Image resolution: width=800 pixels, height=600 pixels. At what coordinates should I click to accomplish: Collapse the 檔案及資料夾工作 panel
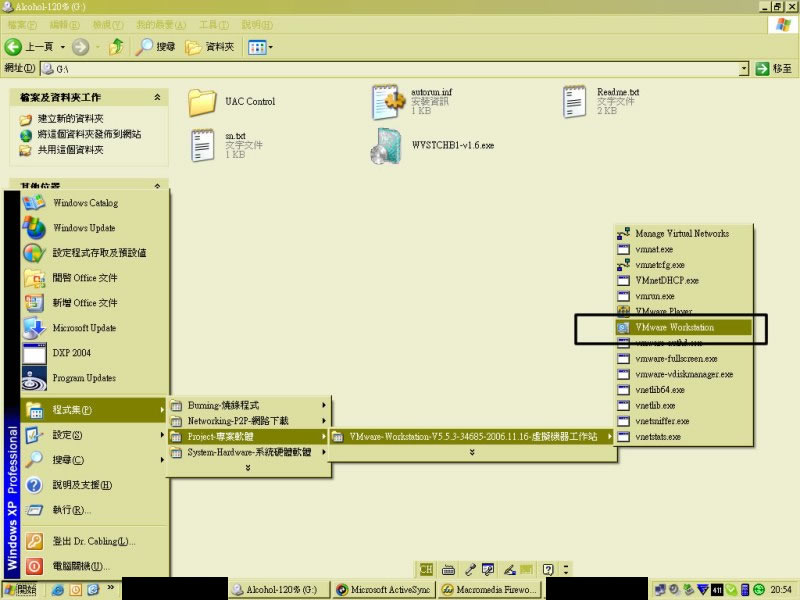click(x=157, y=97)
